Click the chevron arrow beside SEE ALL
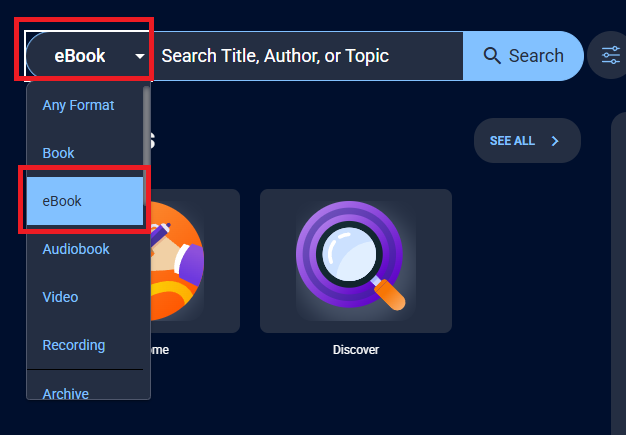 [x=555, y=141]
